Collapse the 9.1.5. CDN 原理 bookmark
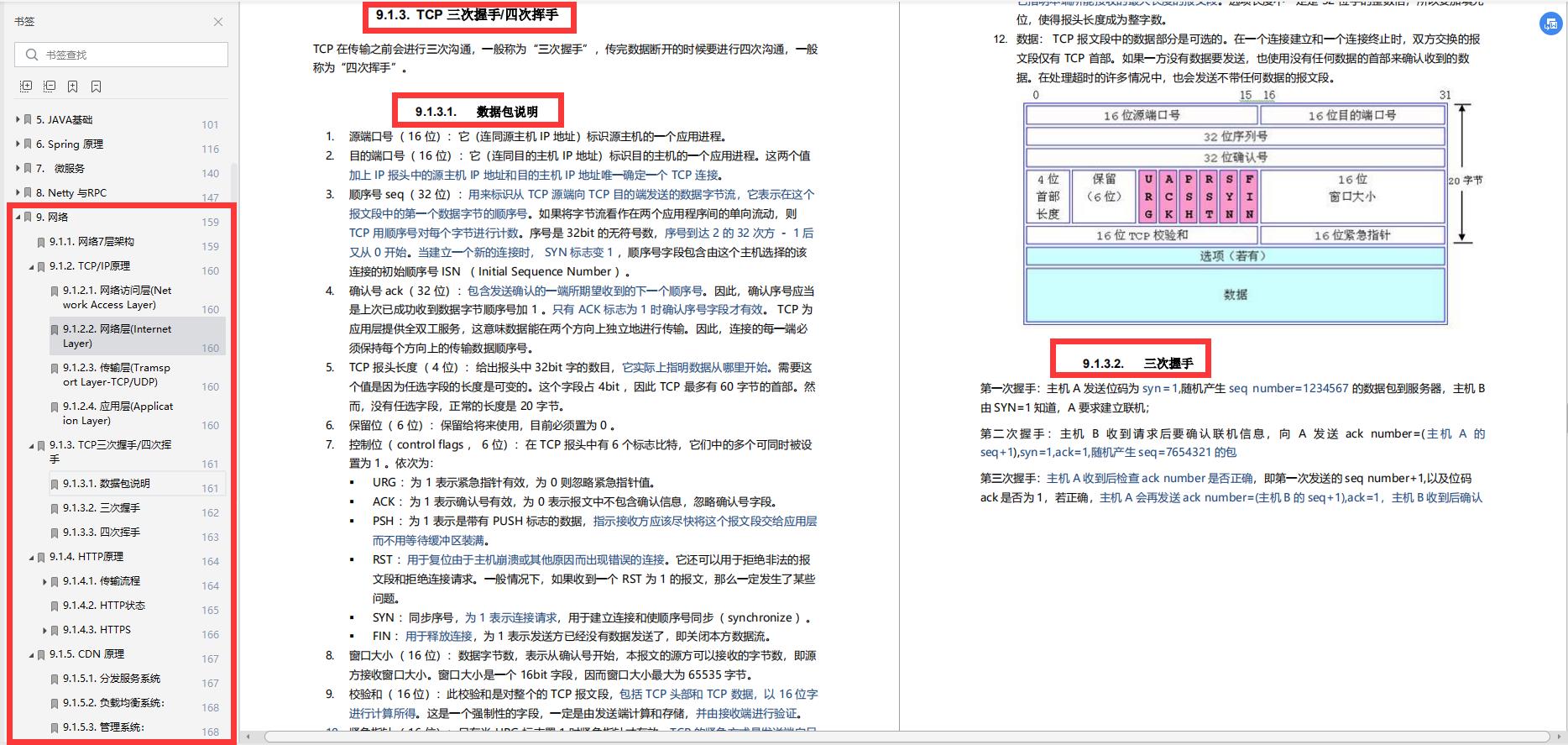Image resolution: width=1568 pixels, height=745 pixels. pyautogui.click(x=31, y=654)
